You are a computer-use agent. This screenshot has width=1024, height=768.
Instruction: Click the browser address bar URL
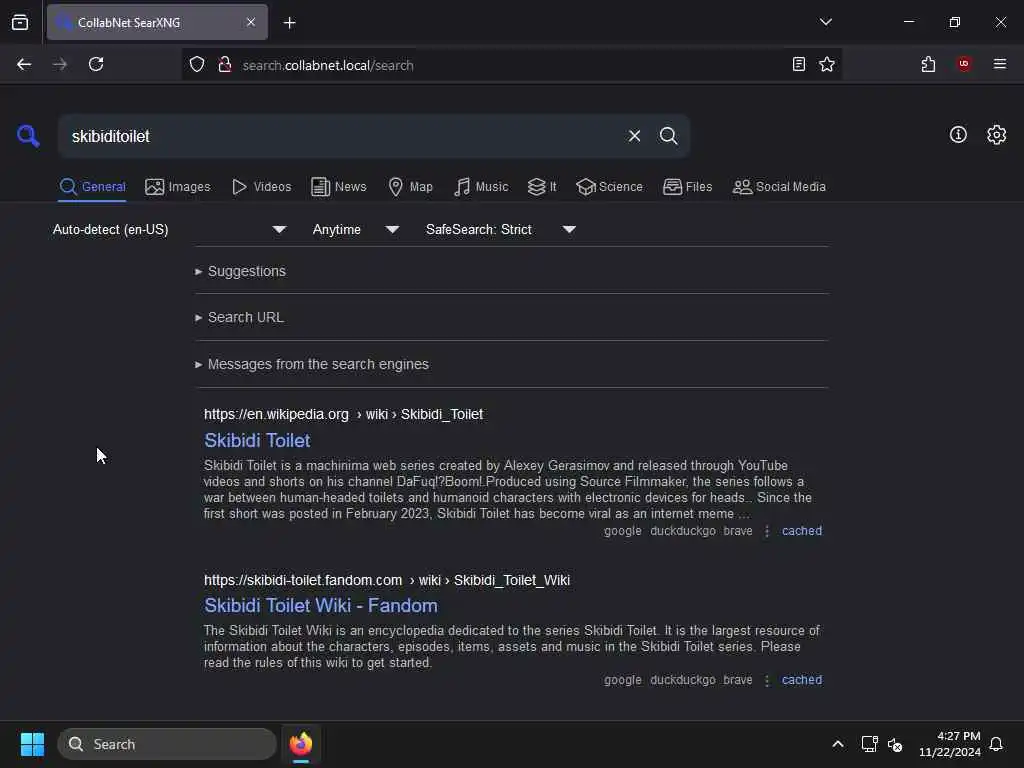point(328,65)
